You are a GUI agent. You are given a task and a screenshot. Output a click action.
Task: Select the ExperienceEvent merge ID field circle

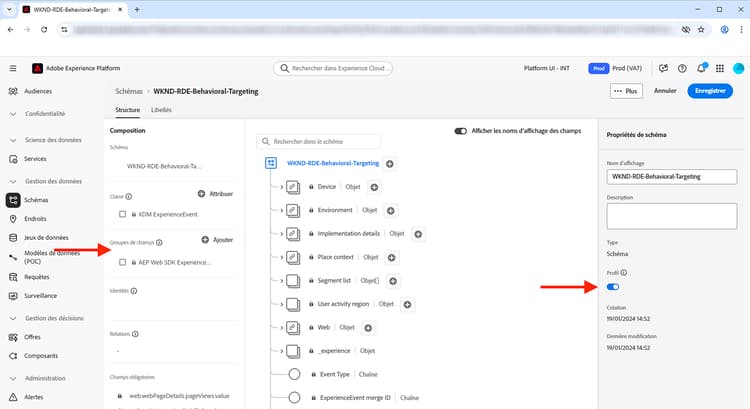coord(294,398)
